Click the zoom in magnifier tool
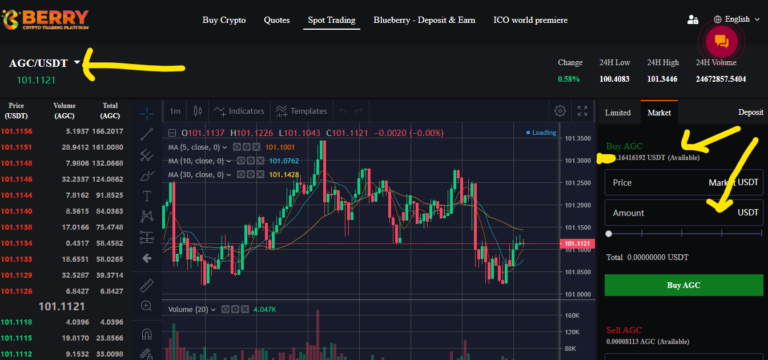Screen dimensions: 768x360 146,306
